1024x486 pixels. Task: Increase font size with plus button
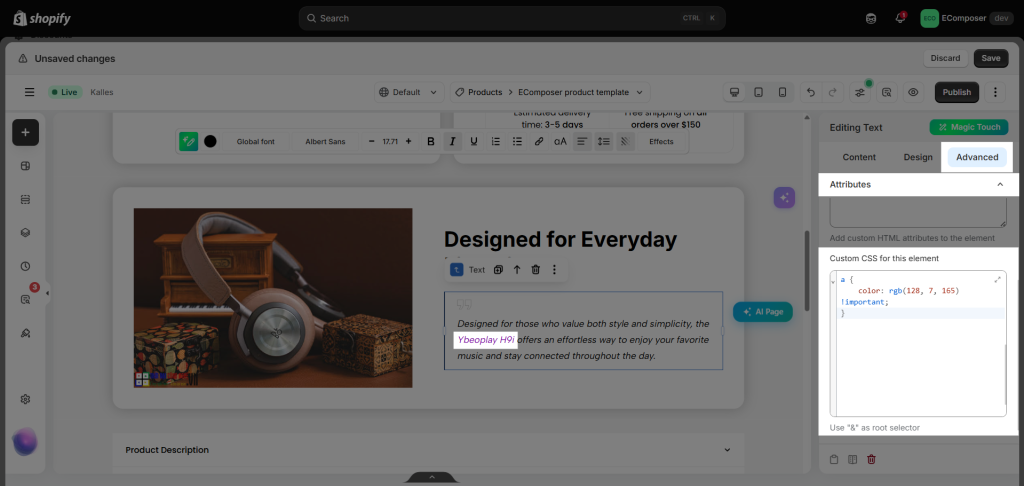(408, 141)
